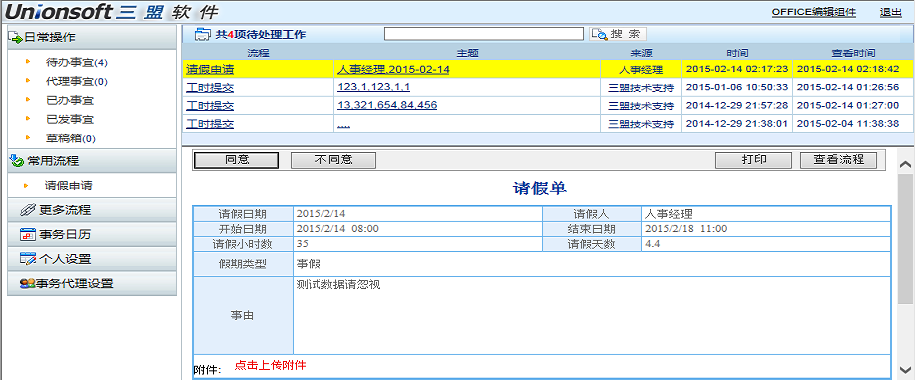The image size is (915, 380).
Task: Select 请假申请 under 常用流程
Action: pyautogui.click(x=69, y=187)
